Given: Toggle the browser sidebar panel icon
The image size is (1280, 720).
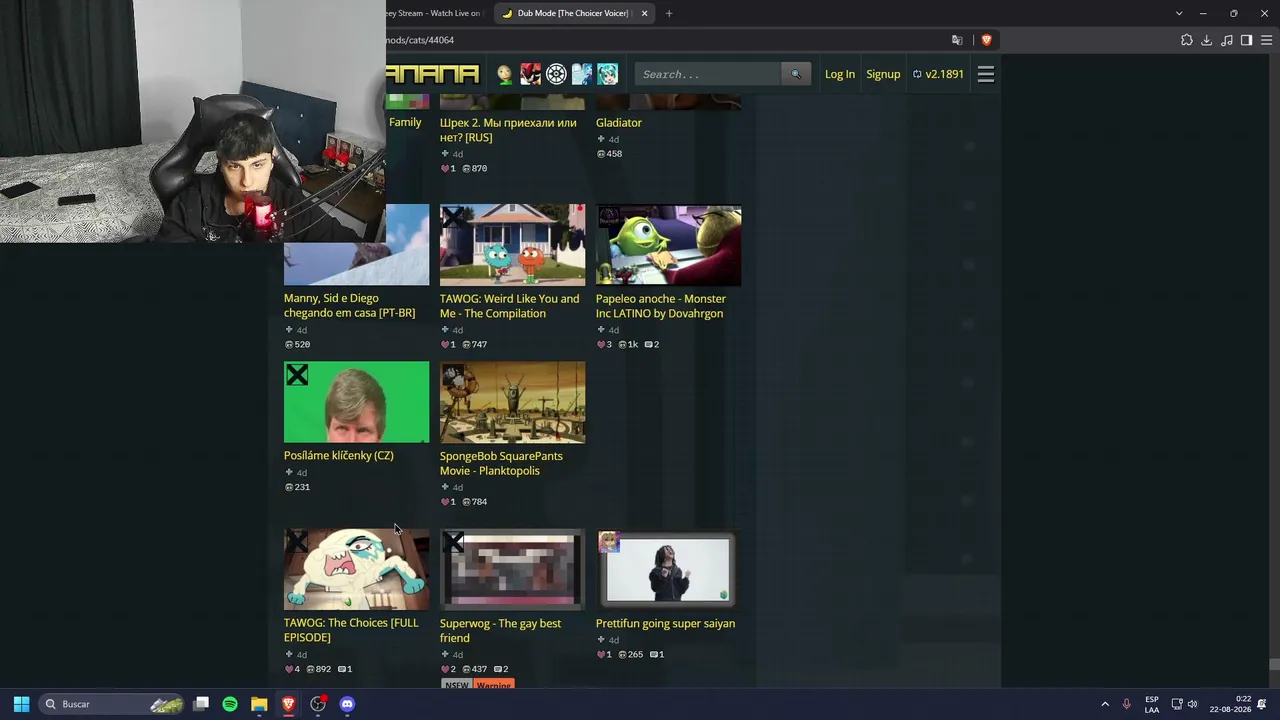Looking at the screenshot, I should coord(1246,40).
